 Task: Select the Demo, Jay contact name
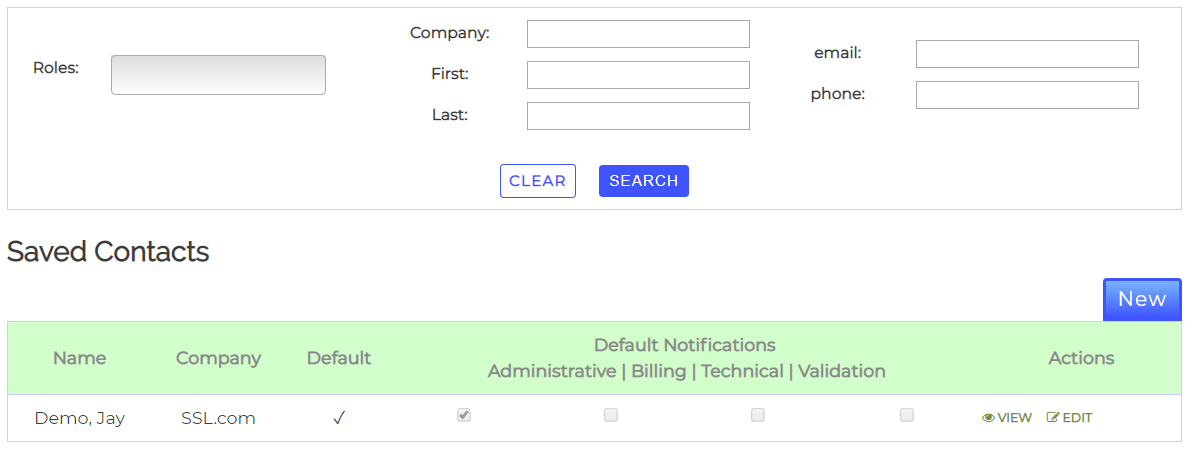point(79,418)
